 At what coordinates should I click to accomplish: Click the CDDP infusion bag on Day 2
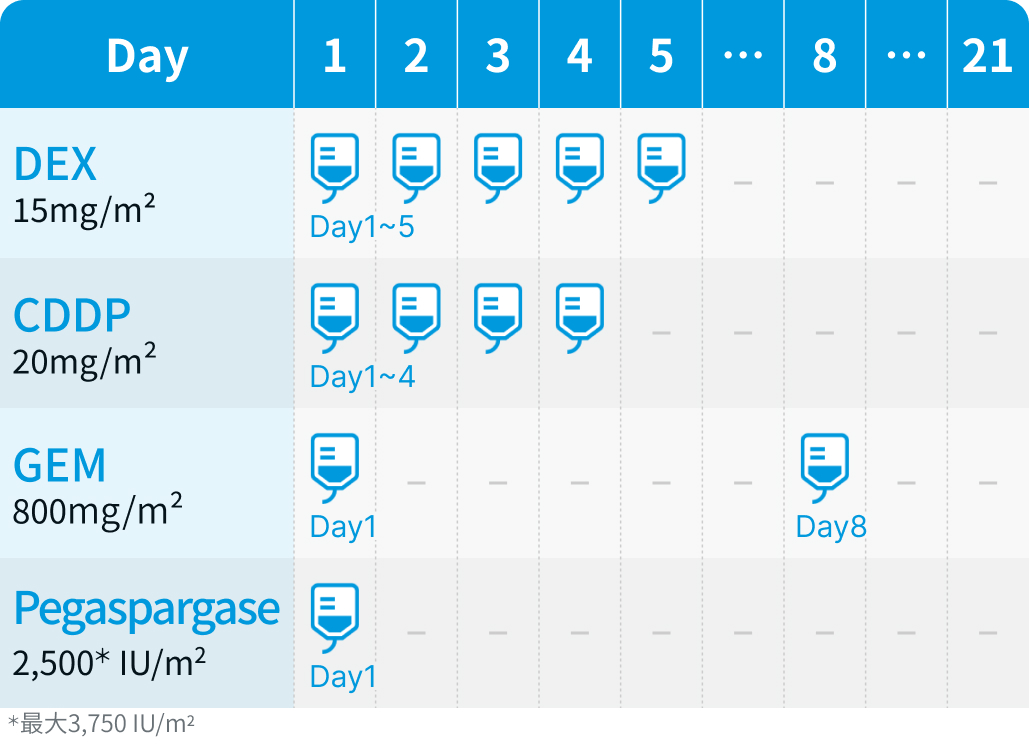pos(416,318)
